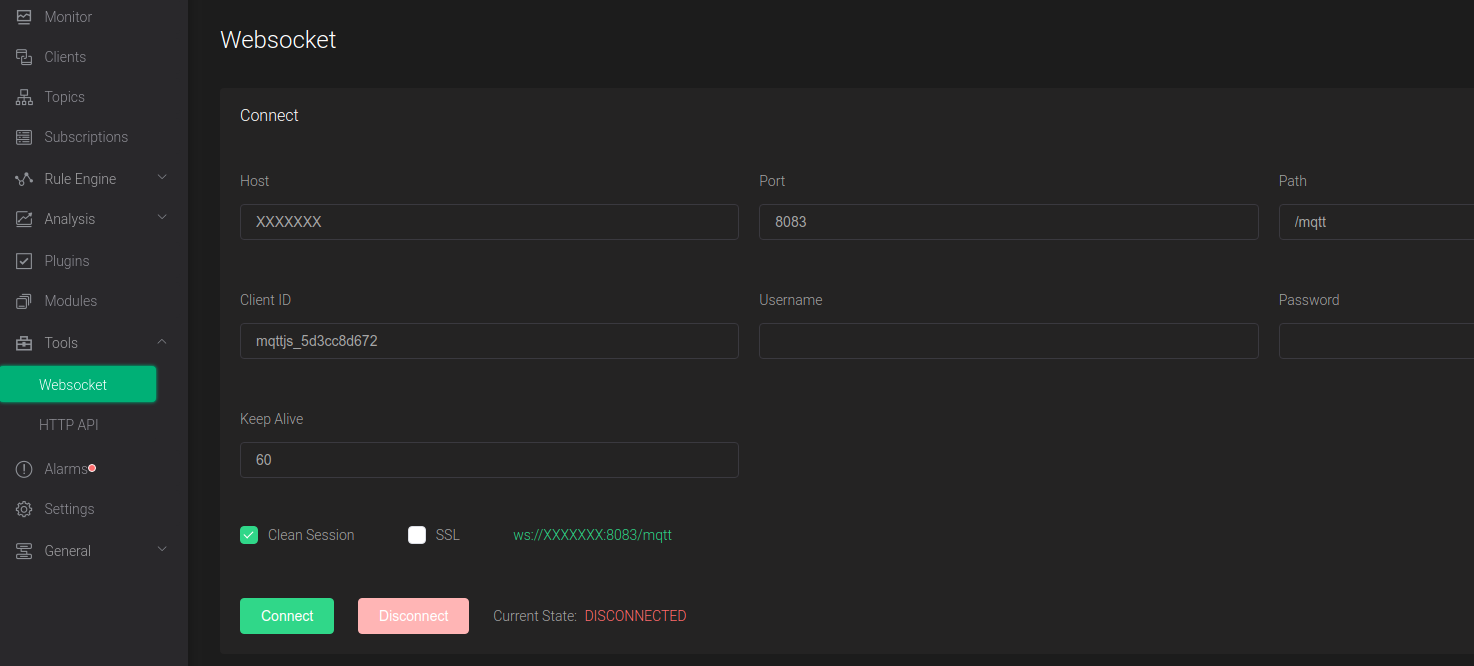Toggle Clean Session off then leave it

248,534
